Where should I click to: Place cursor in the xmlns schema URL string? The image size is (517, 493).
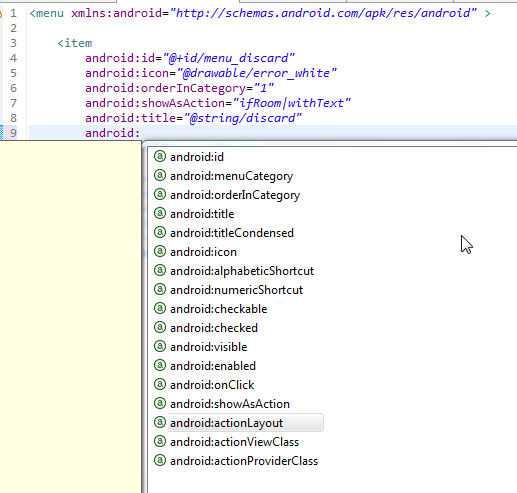coord(323,13)
